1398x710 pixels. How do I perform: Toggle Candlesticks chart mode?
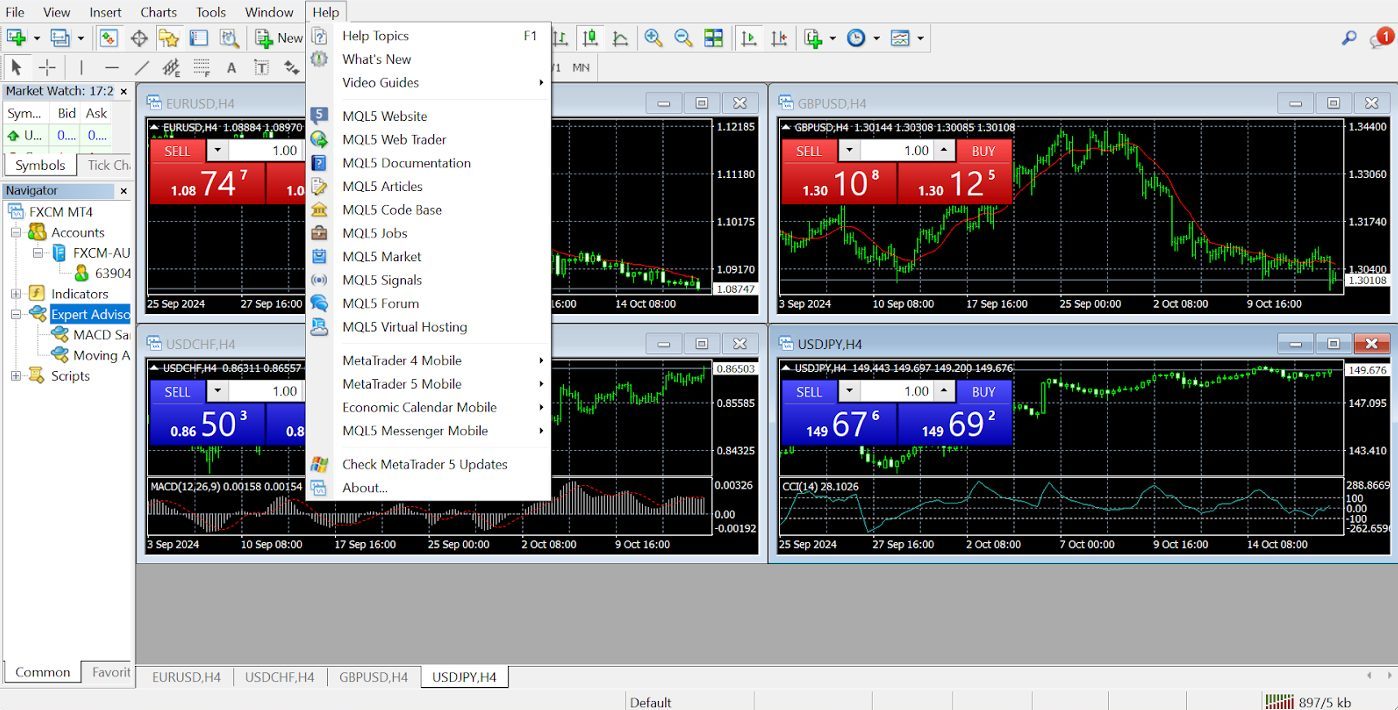click(x=591, y=38)
